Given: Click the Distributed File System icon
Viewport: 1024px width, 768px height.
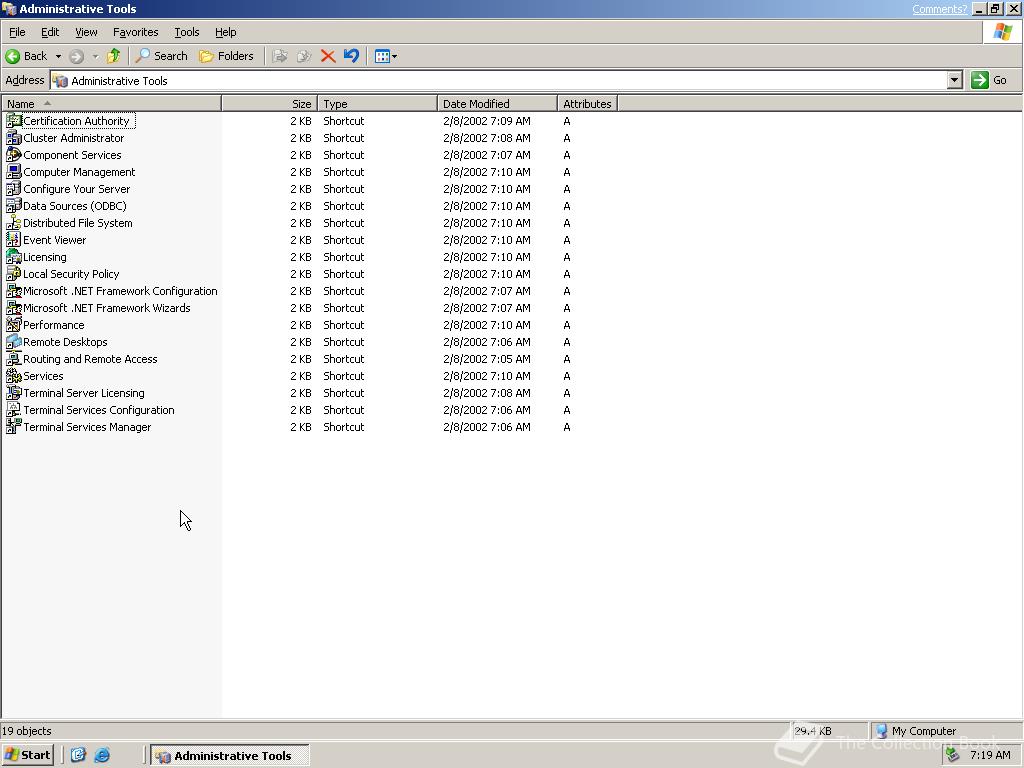Looking at the screenshot, I should [x=14, y=223].
